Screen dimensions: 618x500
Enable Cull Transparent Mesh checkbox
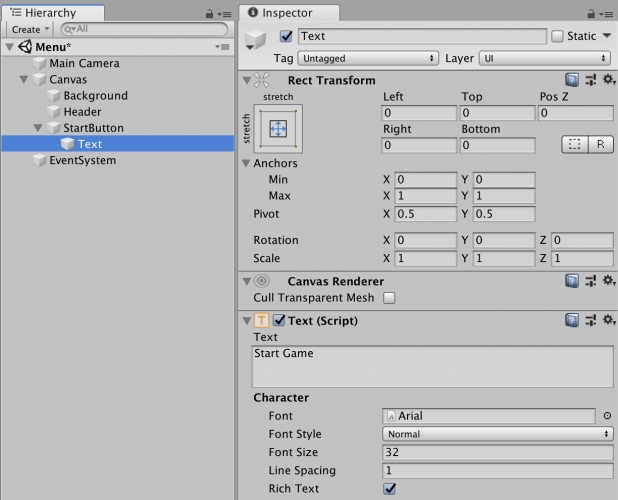[x=389, y=298]
